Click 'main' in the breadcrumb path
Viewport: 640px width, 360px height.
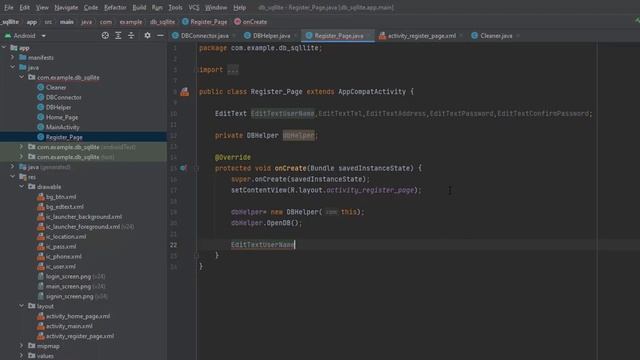[x=67, y=22]
